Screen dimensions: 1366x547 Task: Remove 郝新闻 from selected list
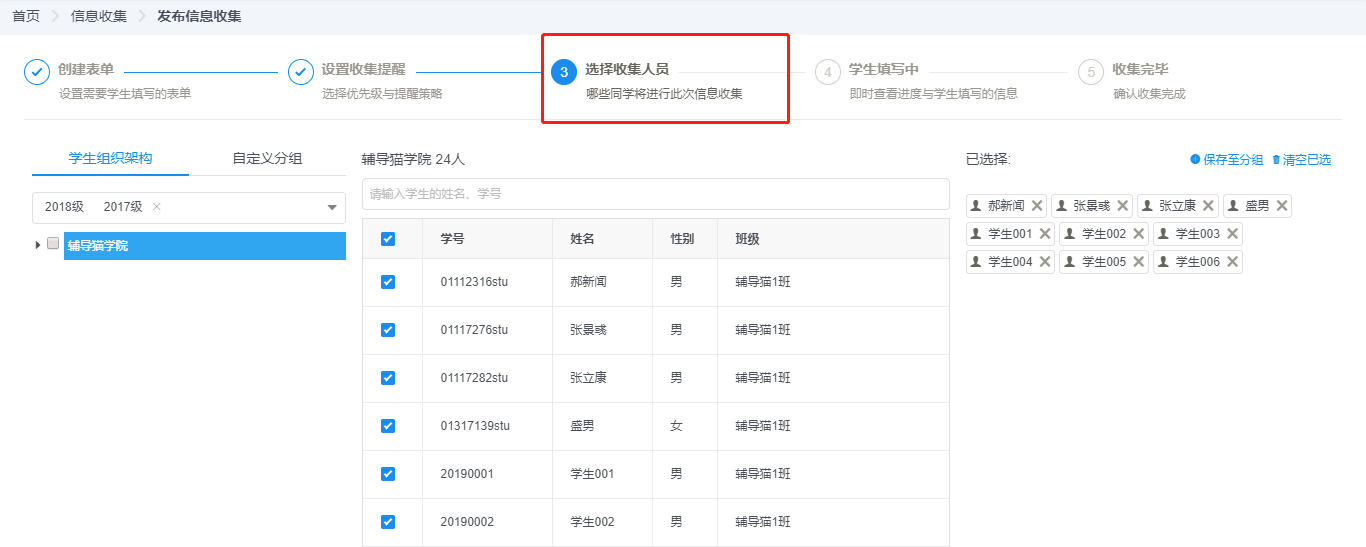click(x=1037, y=206)
